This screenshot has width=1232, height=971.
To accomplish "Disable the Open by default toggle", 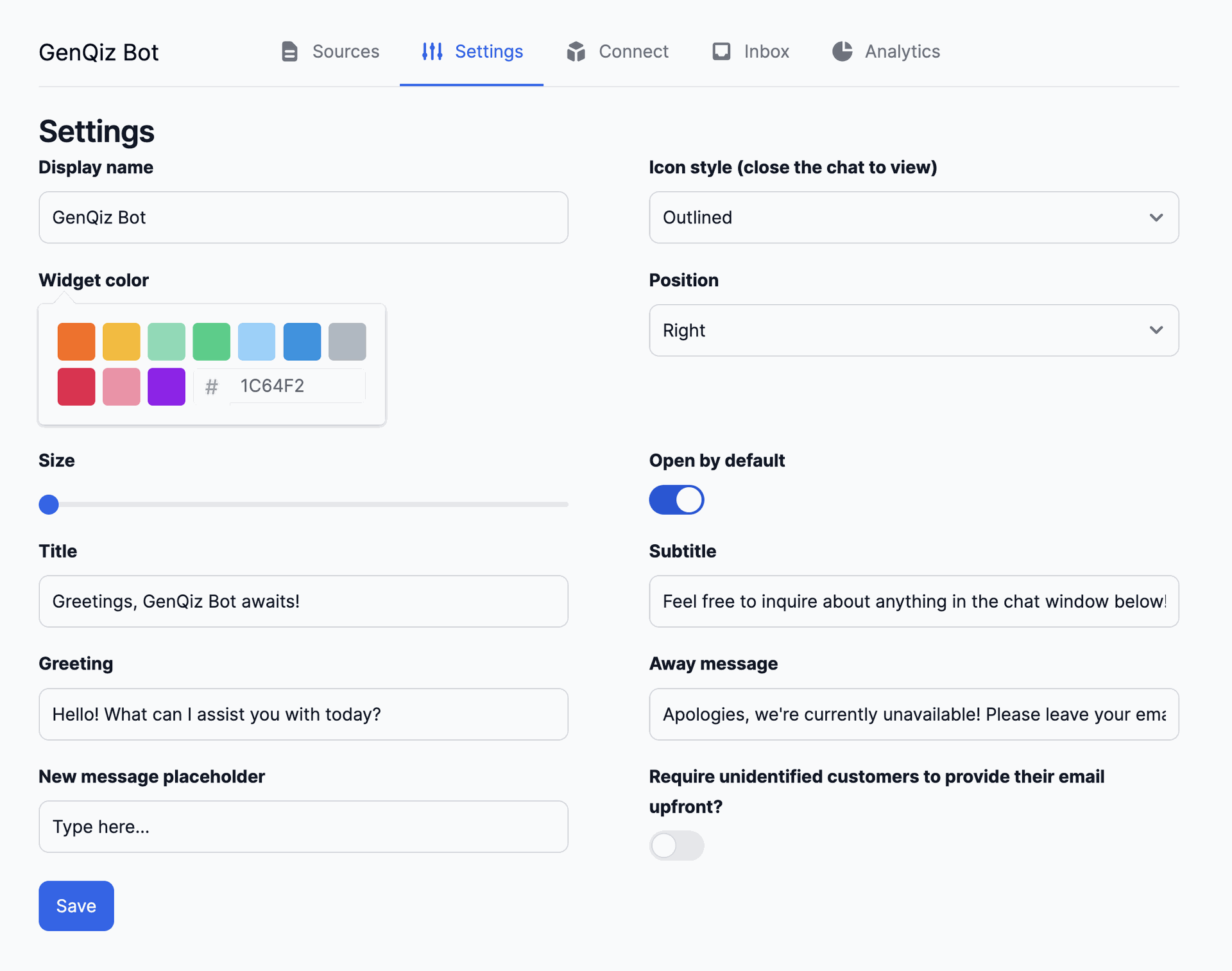I will pyautogui.click(x=677, y=500).
